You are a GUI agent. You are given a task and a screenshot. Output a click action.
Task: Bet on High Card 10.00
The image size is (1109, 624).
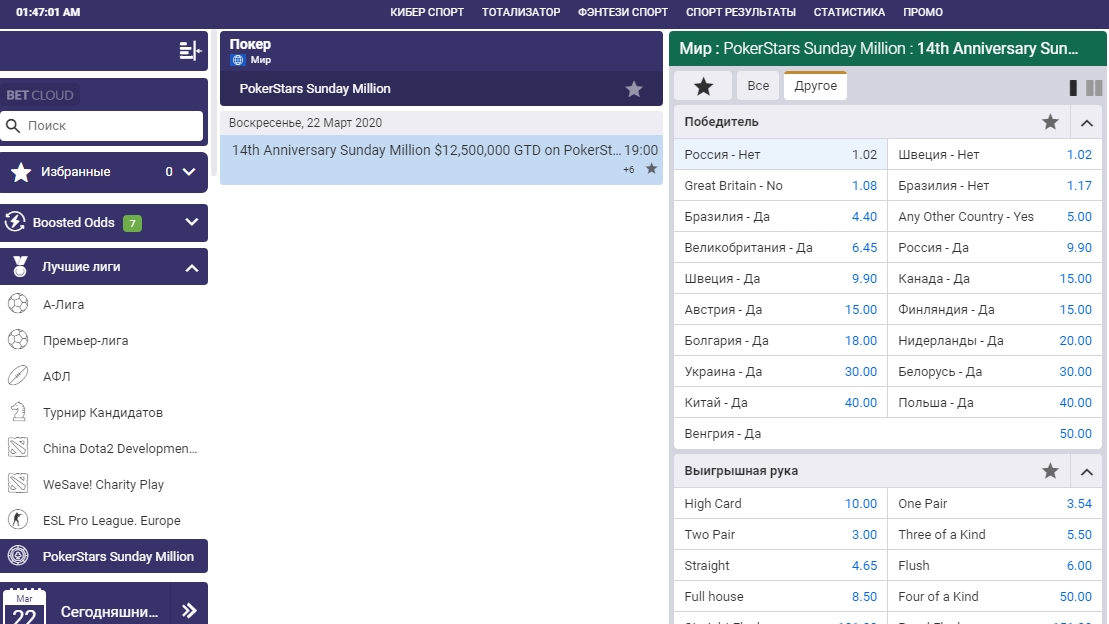point(780,504)
